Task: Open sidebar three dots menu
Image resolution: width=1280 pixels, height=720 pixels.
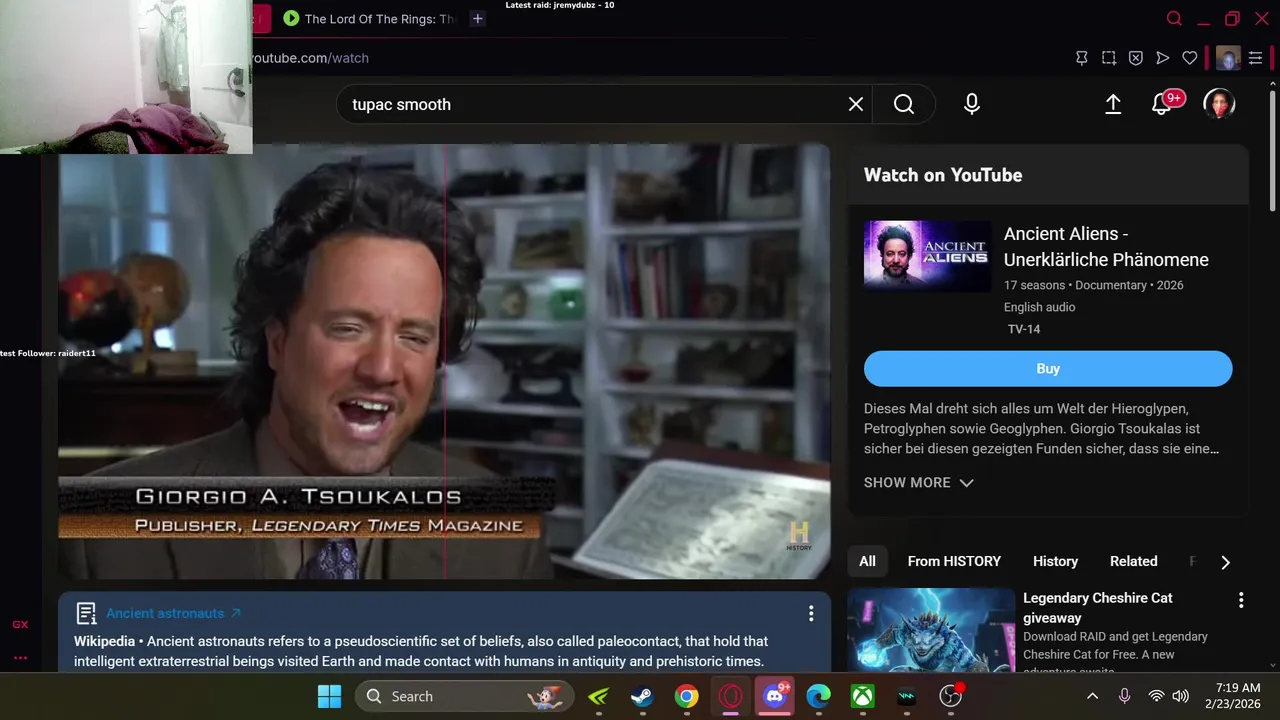Action: click(20, 657)
